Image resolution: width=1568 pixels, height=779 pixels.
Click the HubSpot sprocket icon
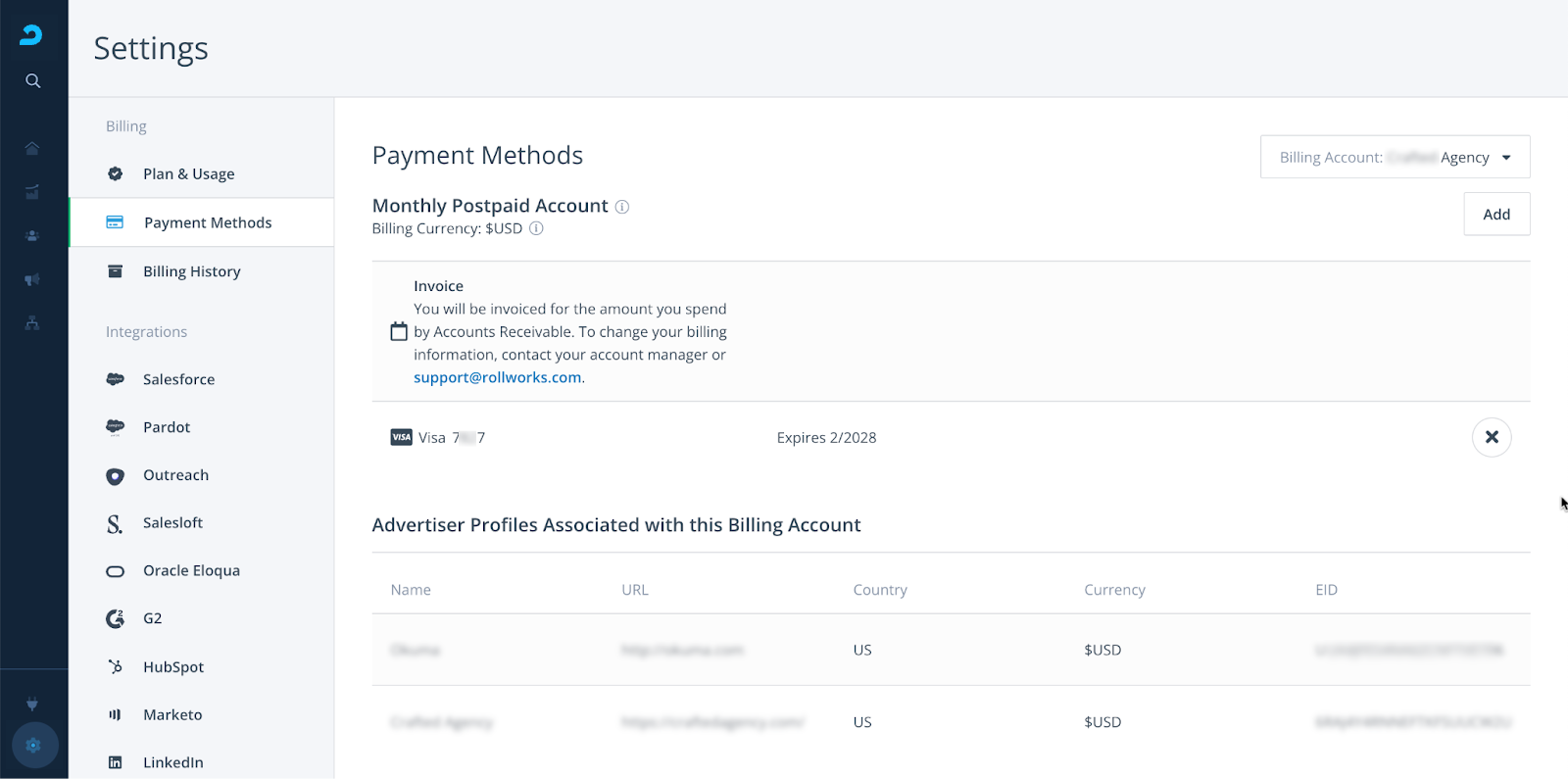(115, 667)
